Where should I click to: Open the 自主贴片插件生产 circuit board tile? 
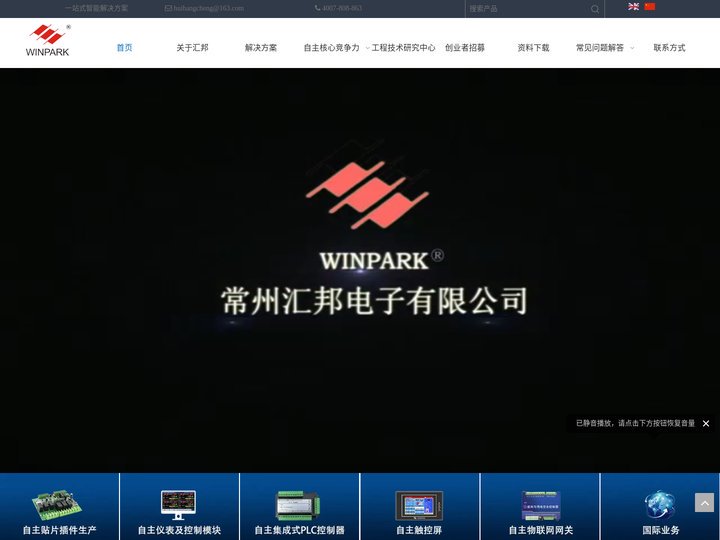[x=59, y=507]
